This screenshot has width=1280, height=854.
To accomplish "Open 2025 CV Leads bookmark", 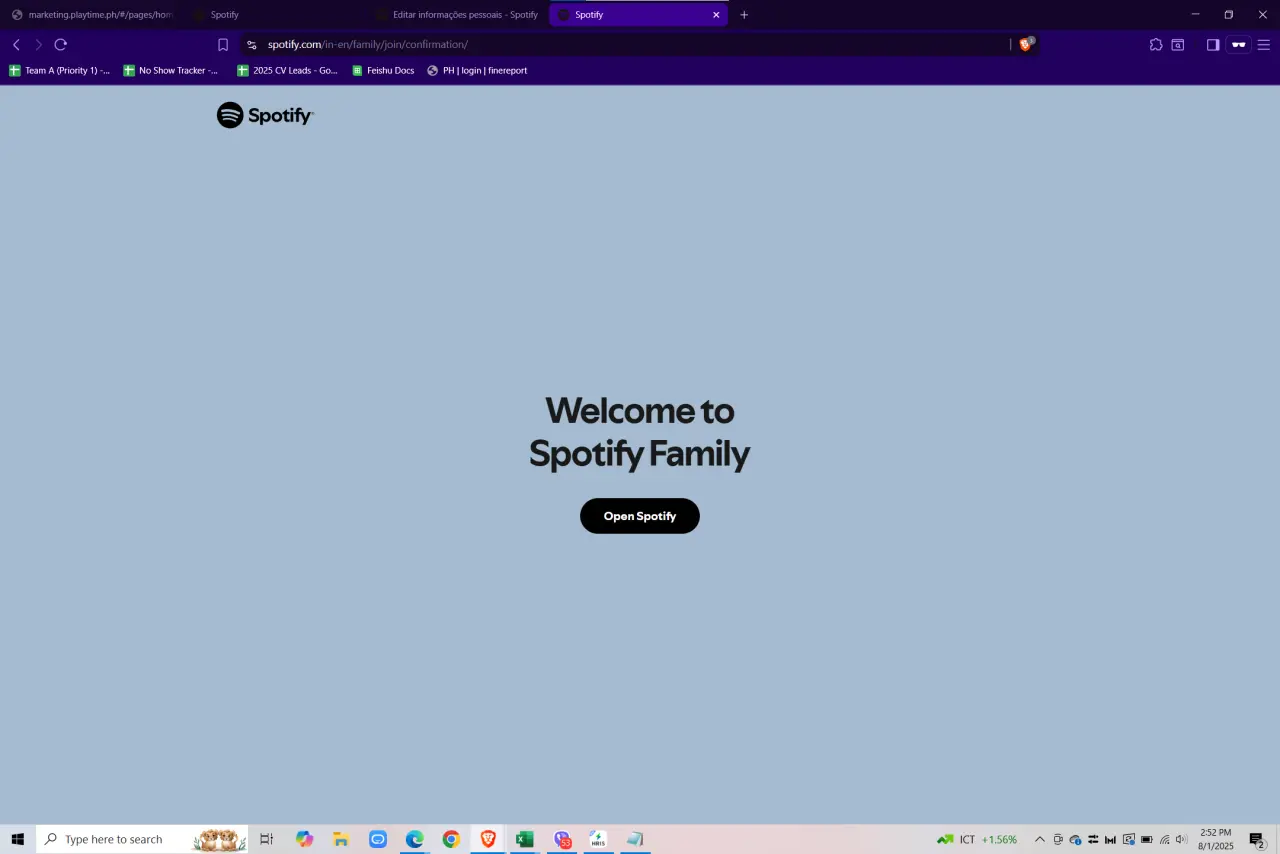I will pyautogui.click(x=287, y=71).
